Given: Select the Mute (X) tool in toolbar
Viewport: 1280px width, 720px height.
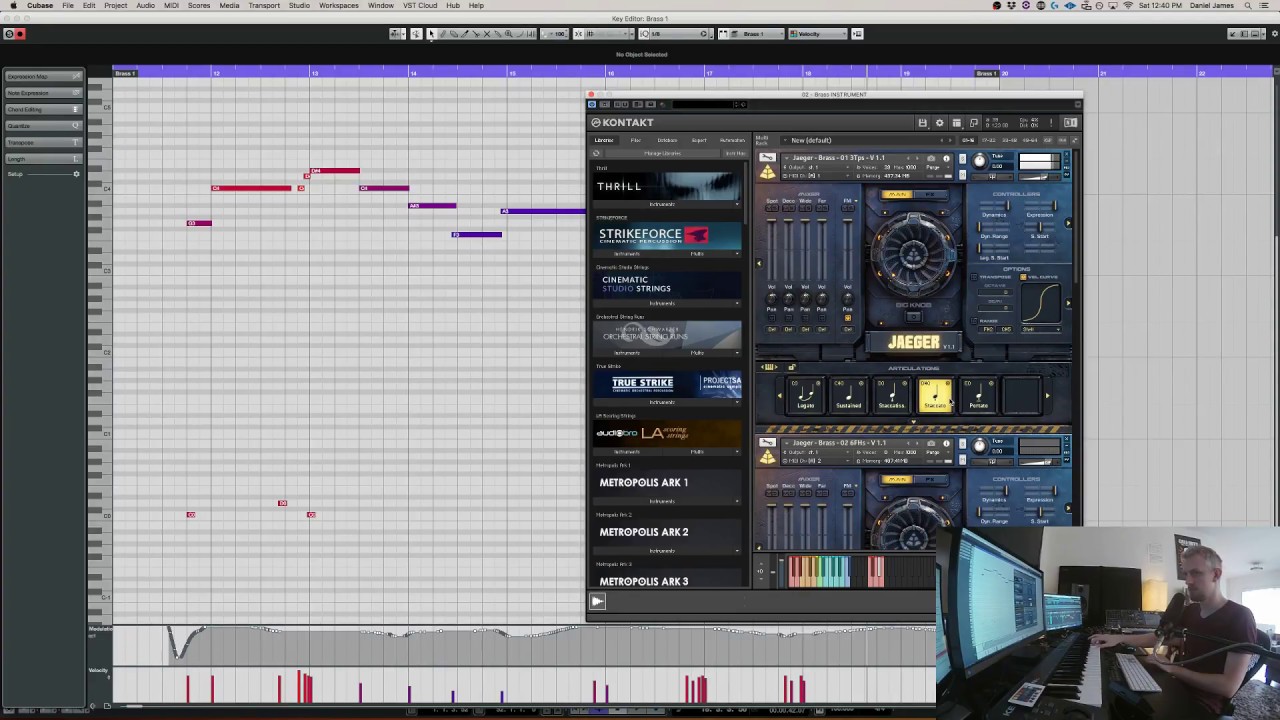Looking at the screenshot, I should (x=486, y=34).
